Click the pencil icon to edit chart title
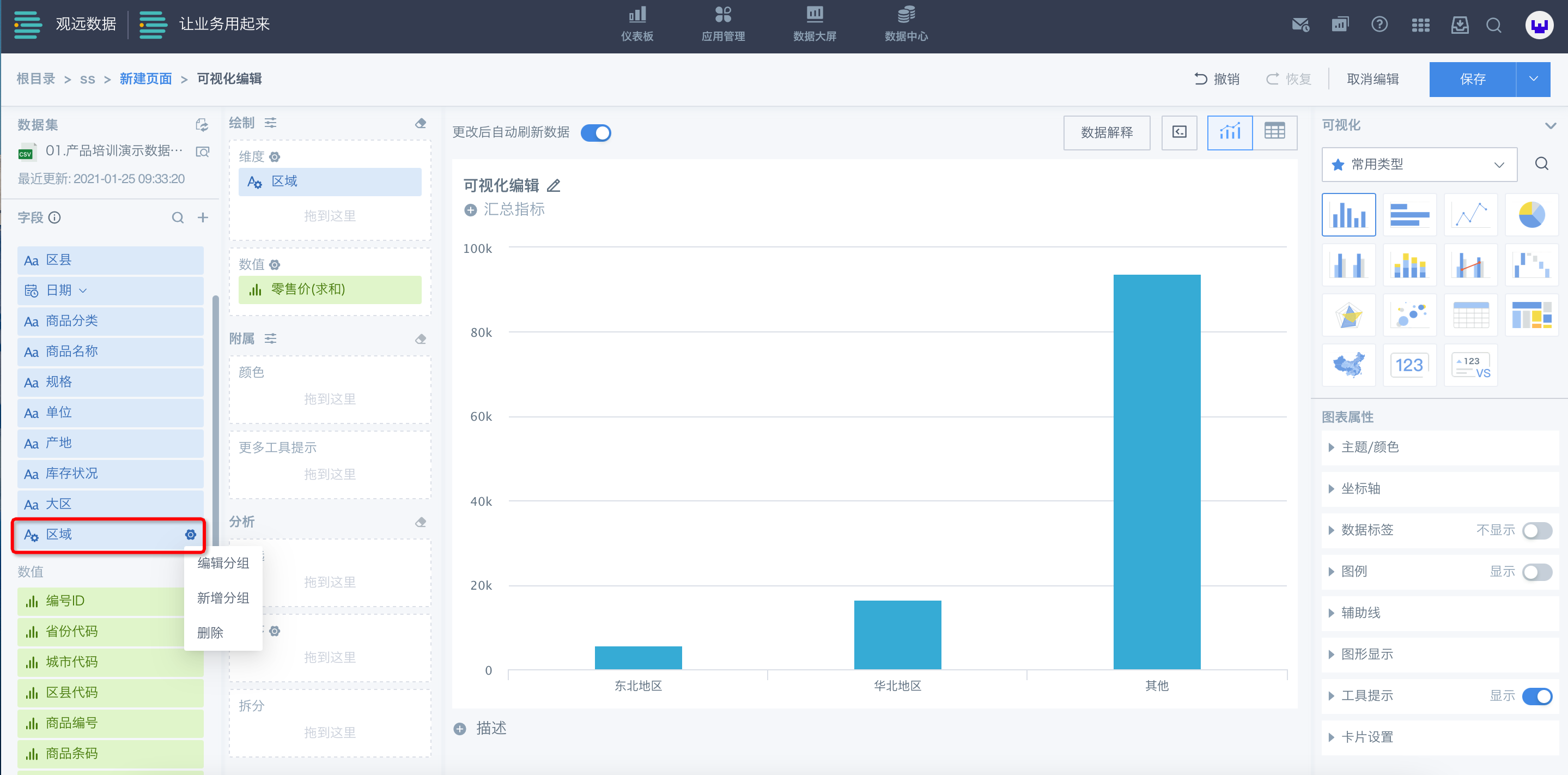Image resolution: width=1568 pixels, height=775 pixels. tap(554, 186)
